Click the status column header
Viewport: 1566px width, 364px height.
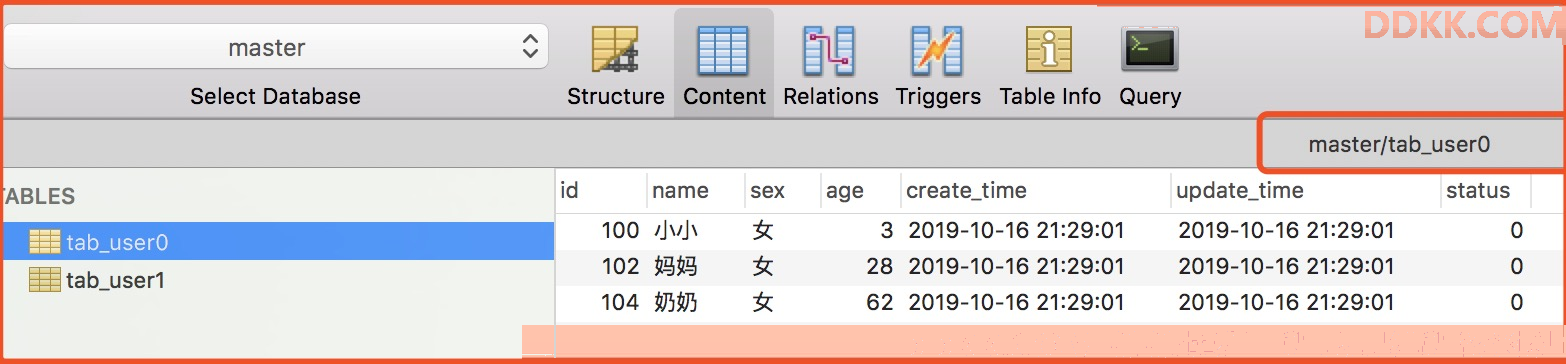[1485, 190]
